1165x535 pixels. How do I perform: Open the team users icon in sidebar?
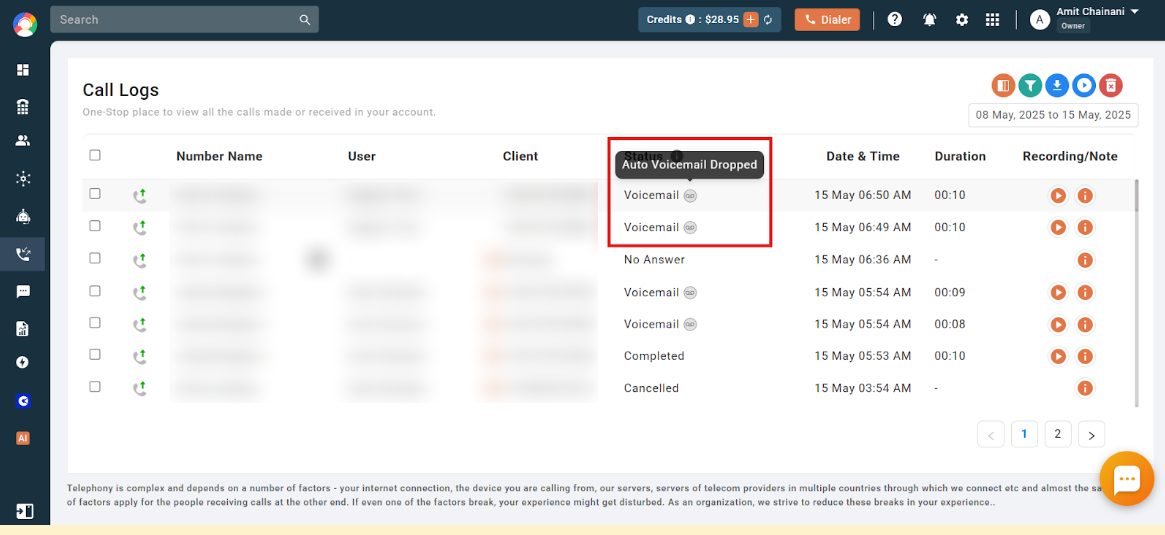coord(23,141)
